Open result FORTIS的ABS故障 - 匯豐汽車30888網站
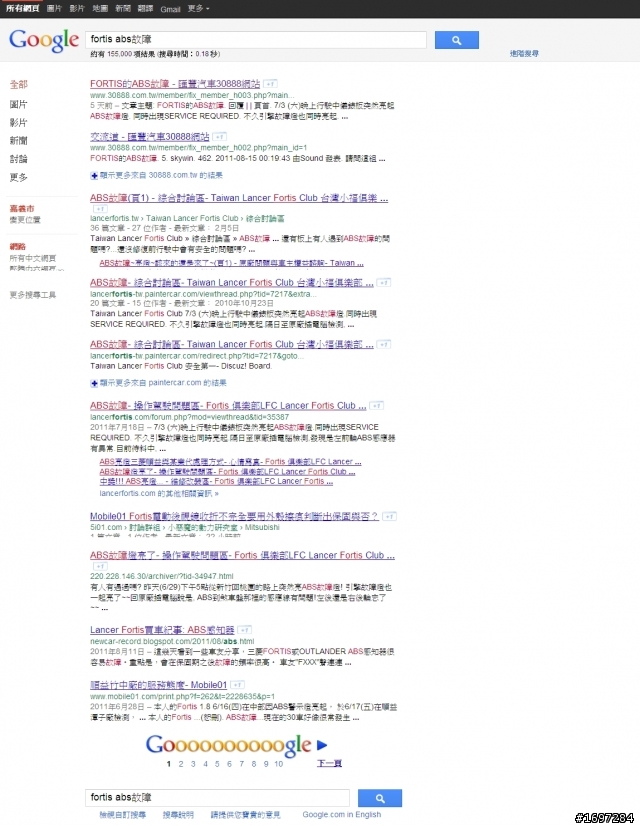 [175, 84]
